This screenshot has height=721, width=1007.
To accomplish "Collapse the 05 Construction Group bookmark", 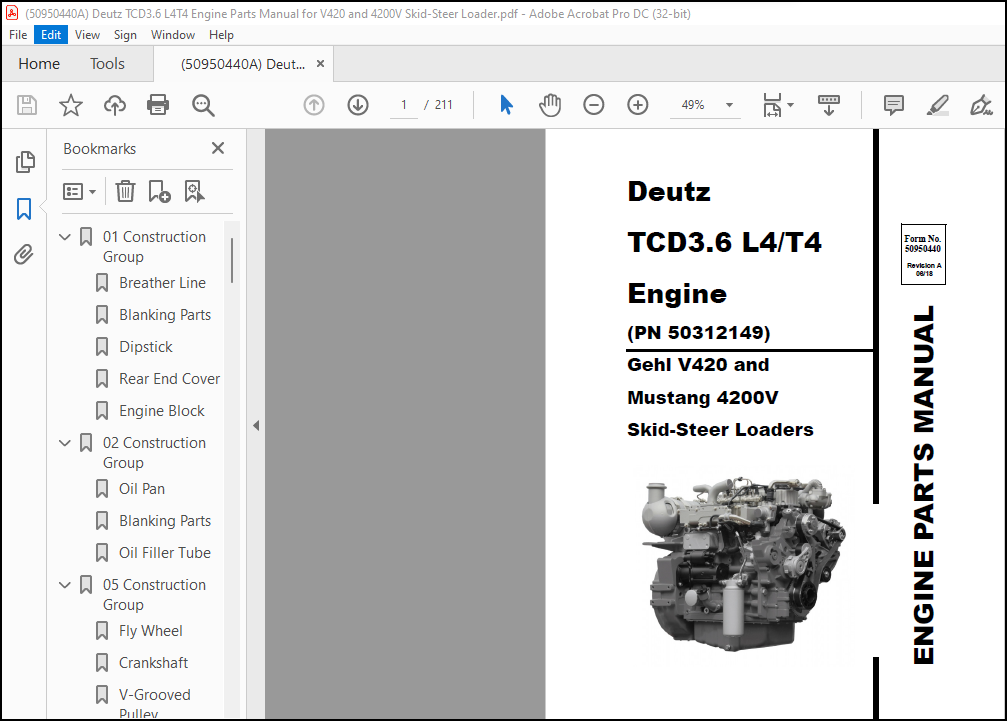I will 65,585.
